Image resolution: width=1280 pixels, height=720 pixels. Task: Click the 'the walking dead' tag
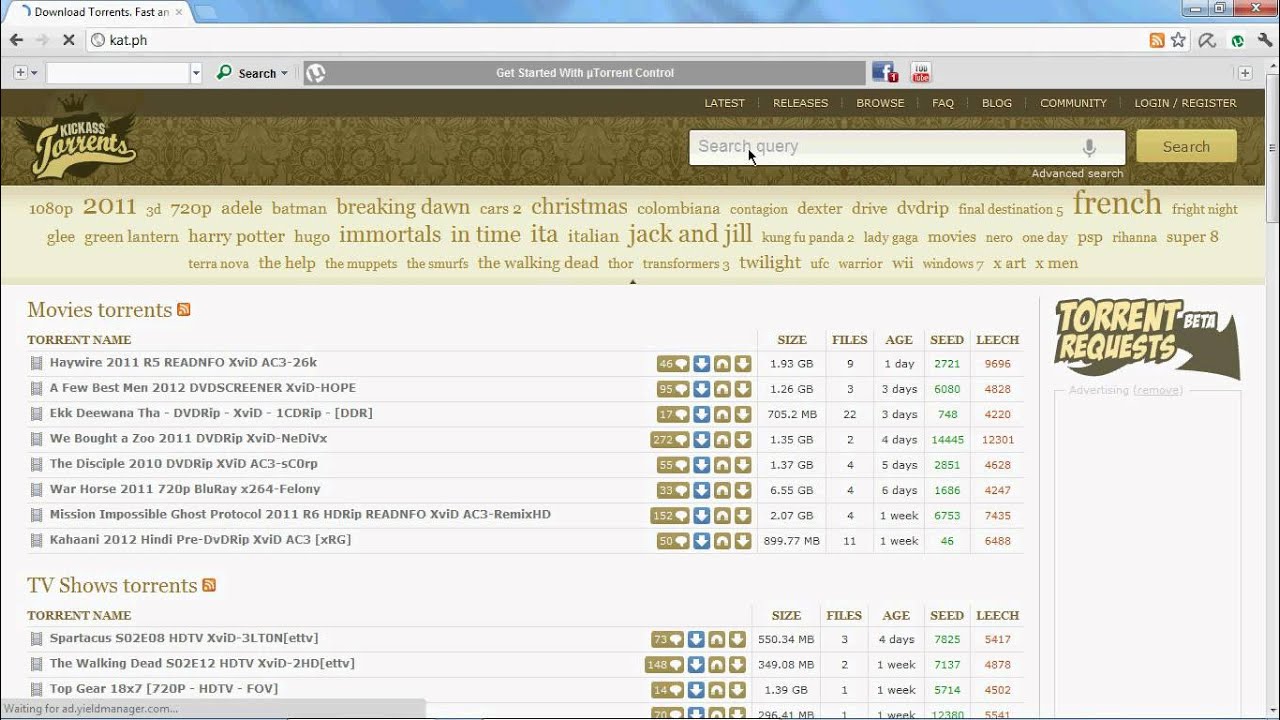pyautogui.click(x=538, y=263)
